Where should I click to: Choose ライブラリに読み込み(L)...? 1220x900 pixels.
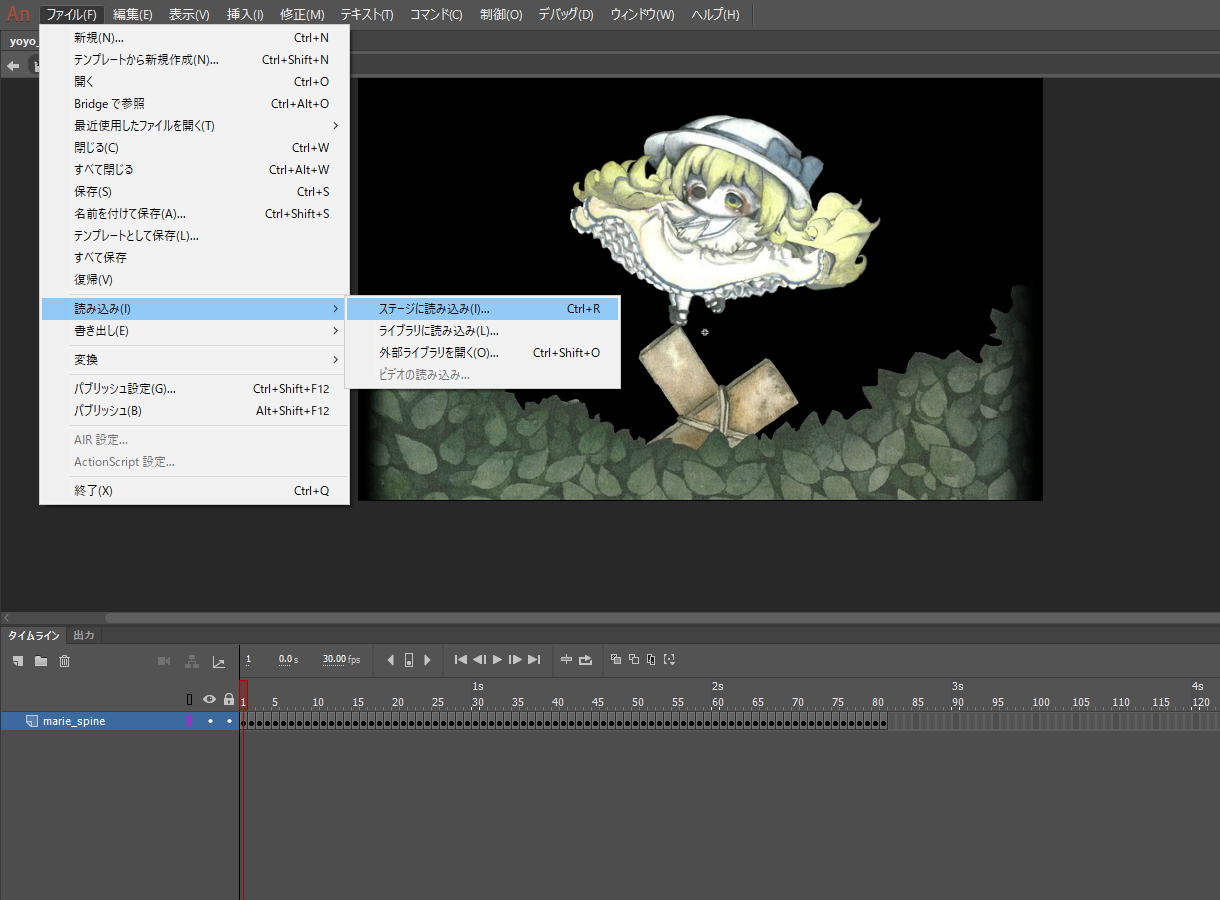point(482,331)
